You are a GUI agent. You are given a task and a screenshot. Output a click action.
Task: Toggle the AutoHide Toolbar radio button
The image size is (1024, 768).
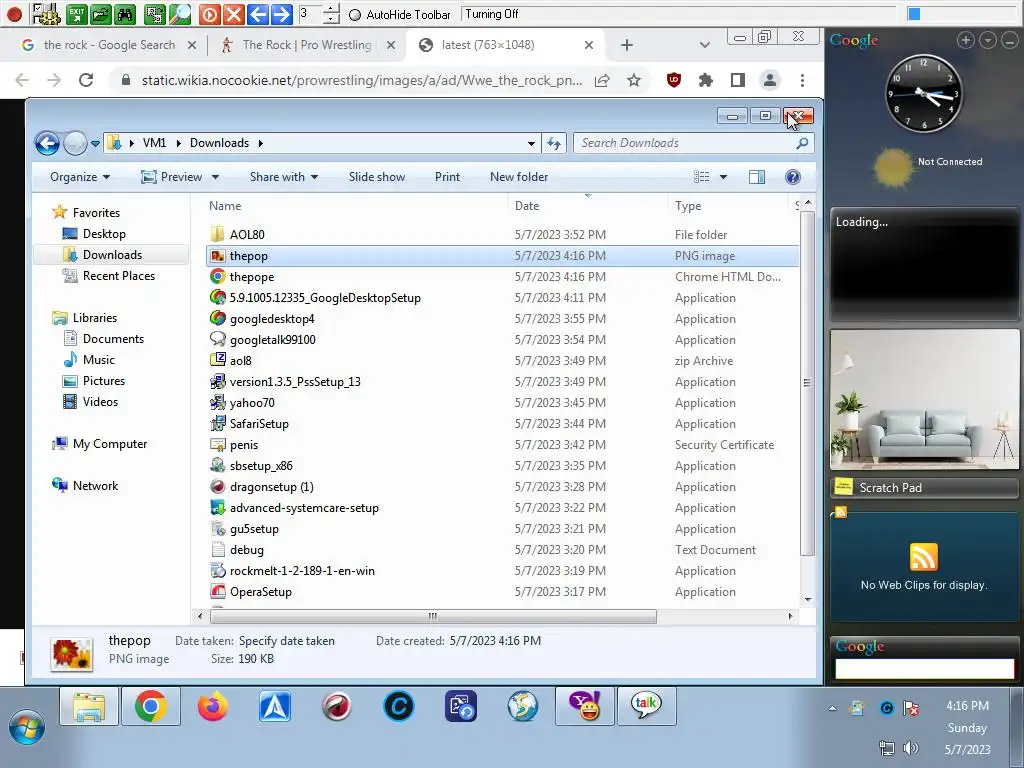point(355,14)
